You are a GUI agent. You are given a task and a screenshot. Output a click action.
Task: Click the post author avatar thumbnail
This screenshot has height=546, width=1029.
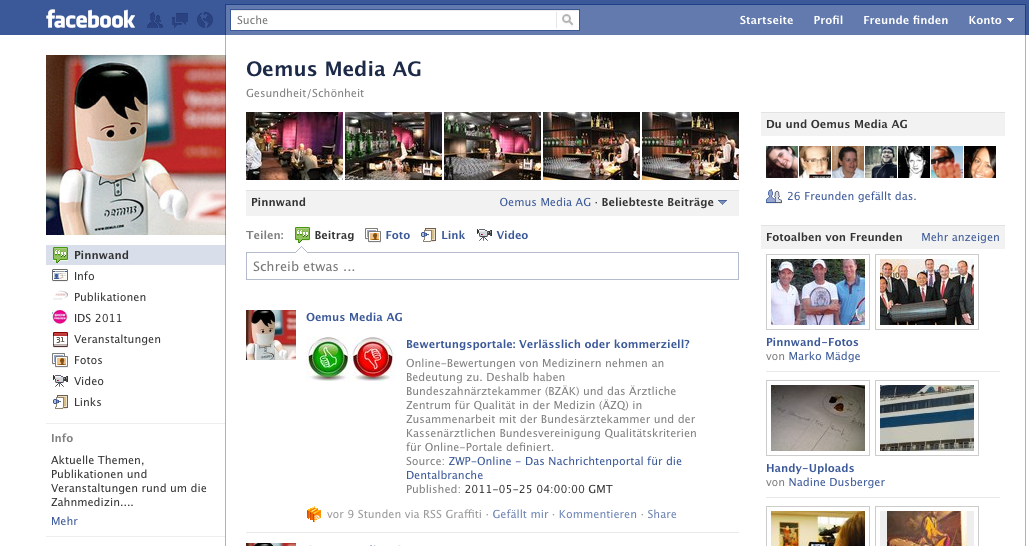click(x=271, y=335)
